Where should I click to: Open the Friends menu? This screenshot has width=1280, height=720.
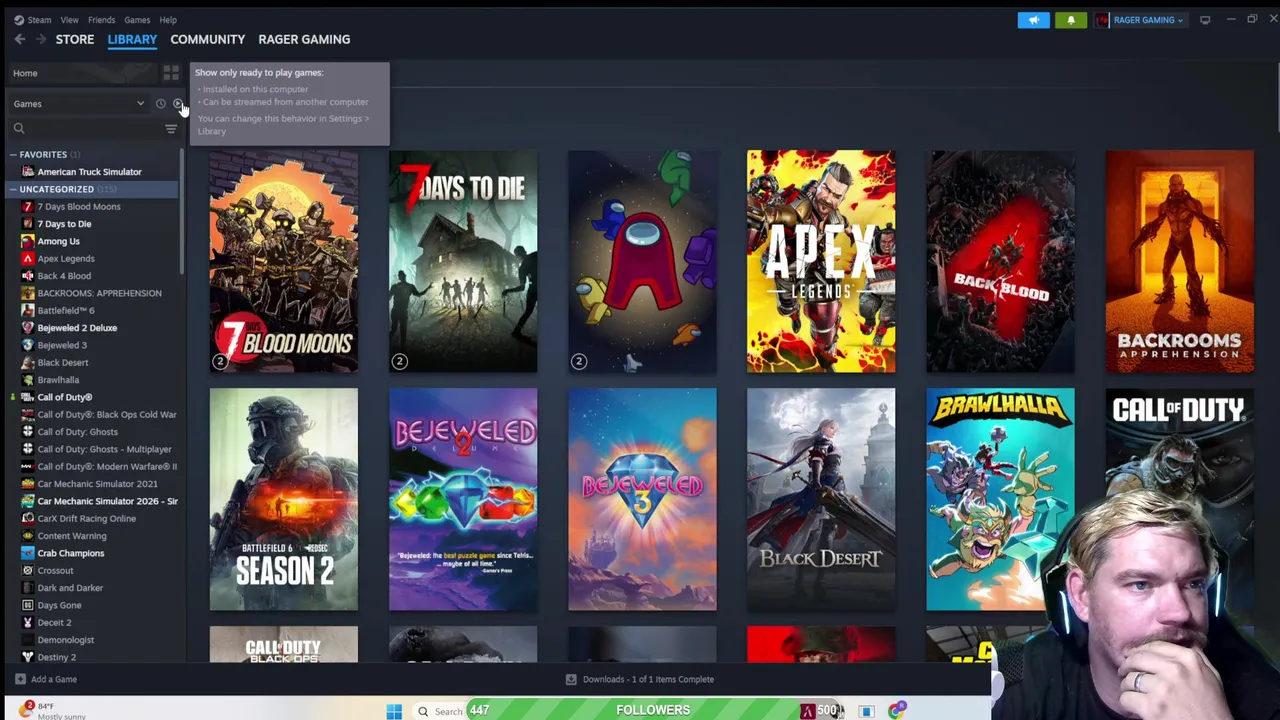click(x=101, y=20)
